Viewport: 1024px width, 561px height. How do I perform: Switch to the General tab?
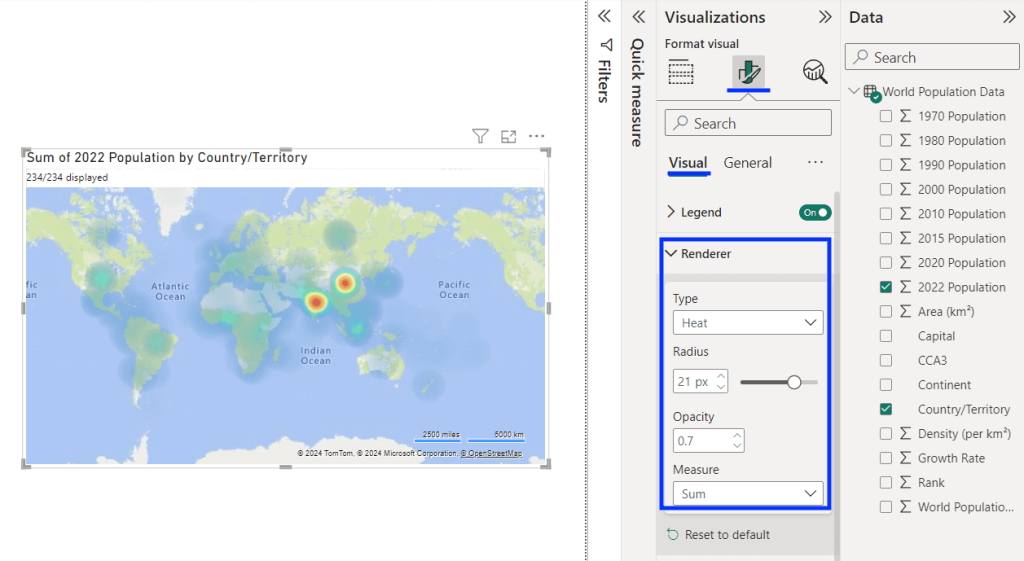tap(748, 163)
